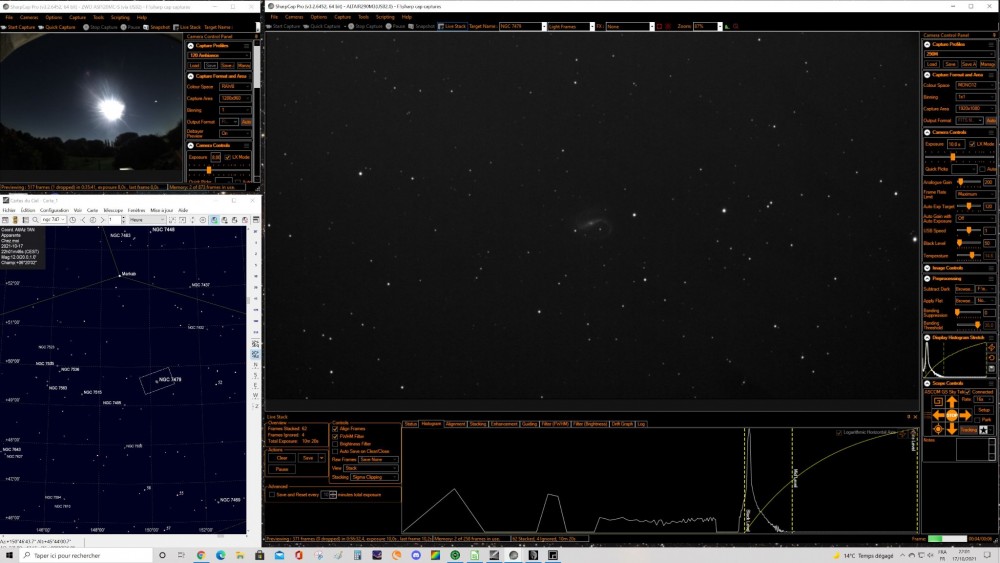Toggle the Connected checkbox in Scope Controls
Image resolution: width=1000 pixels, height=563 pixels.
(967, 392)
